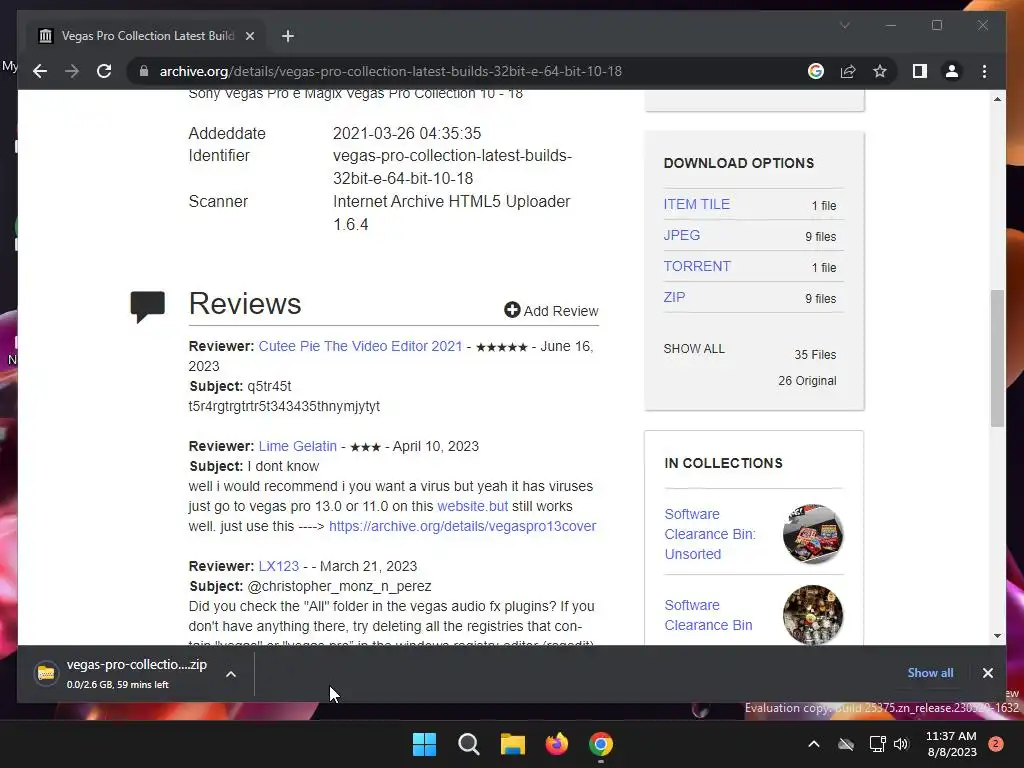Click scrollbar down arrow
The width and height of the screenshot is (1024, 768).
(997, 635)
